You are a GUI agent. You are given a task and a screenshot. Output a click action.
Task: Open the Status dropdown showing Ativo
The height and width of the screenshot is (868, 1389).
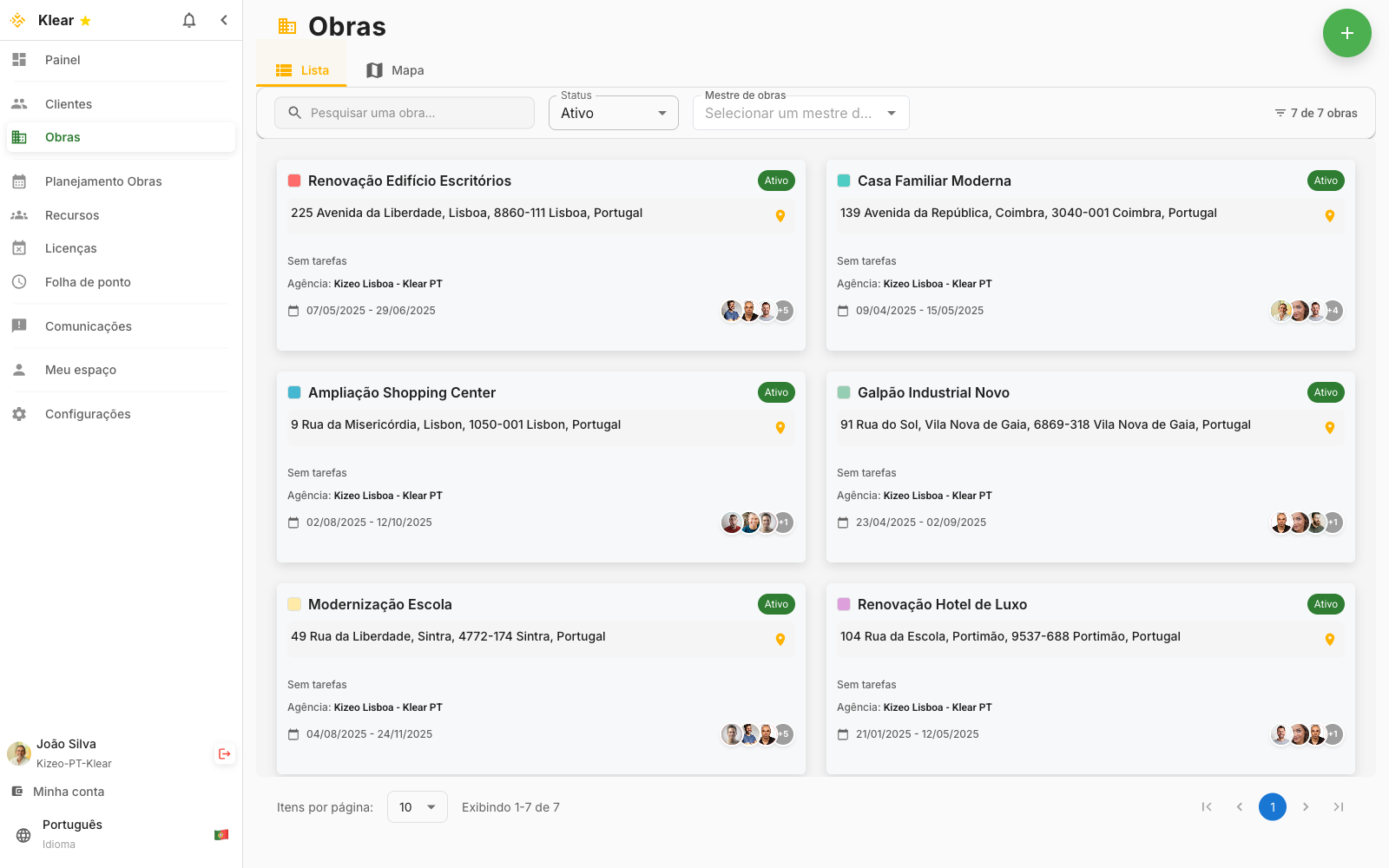[613, 113]
